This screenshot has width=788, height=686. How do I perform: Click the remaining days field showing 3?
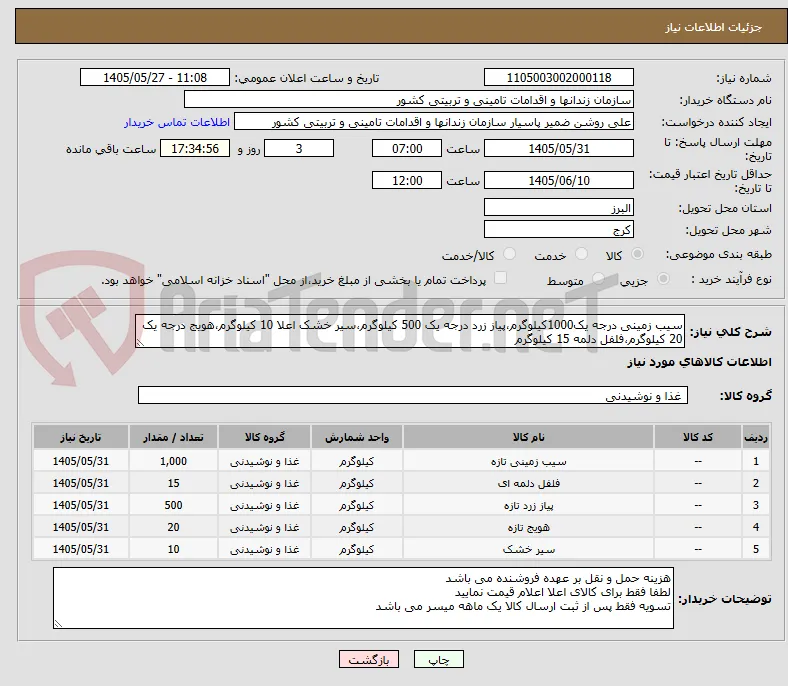[x=299, y=148]
